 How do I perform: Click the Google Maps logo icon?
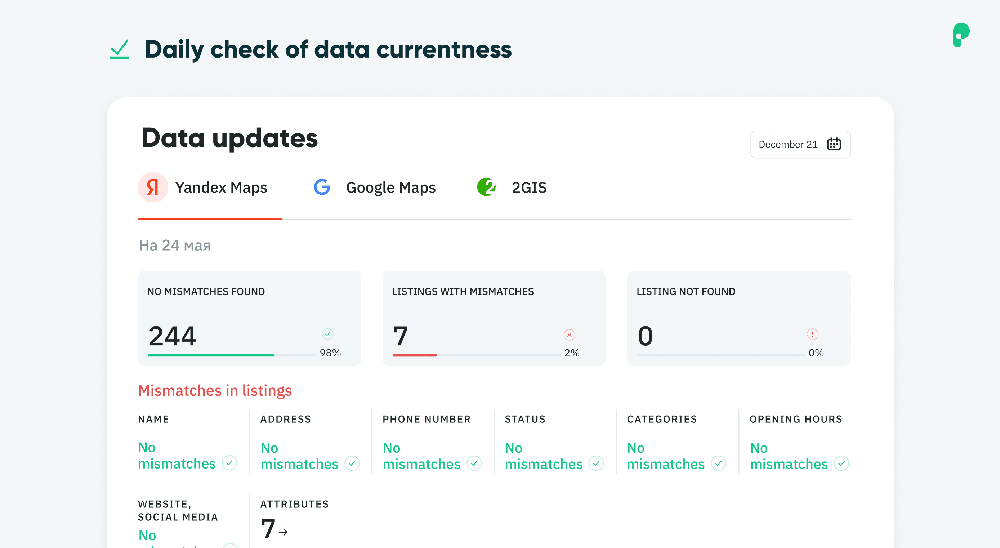[x=322, y=187]
